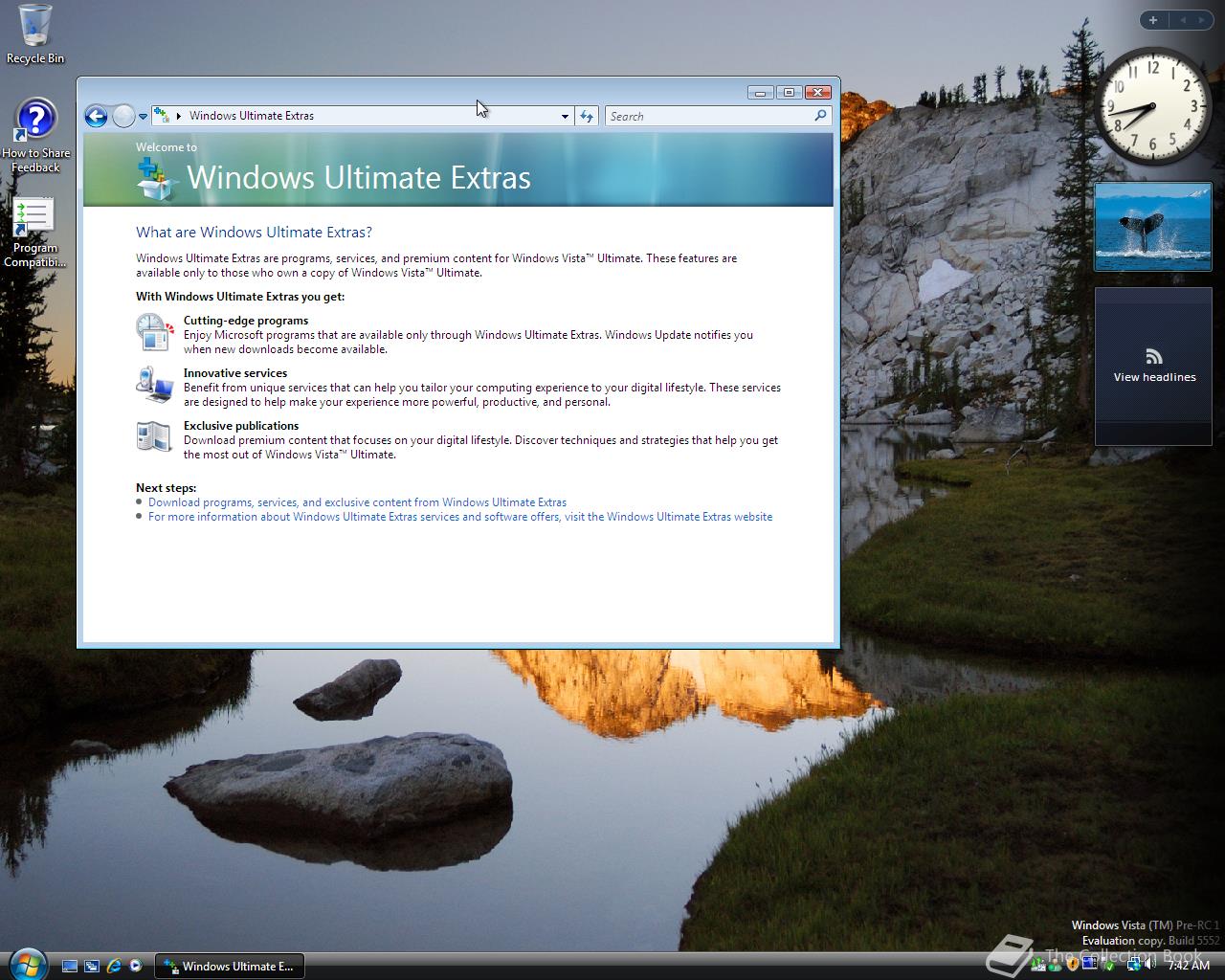
Task: Click the search magnifier icon
Action: pyautogui.click(x=820, y=116)
